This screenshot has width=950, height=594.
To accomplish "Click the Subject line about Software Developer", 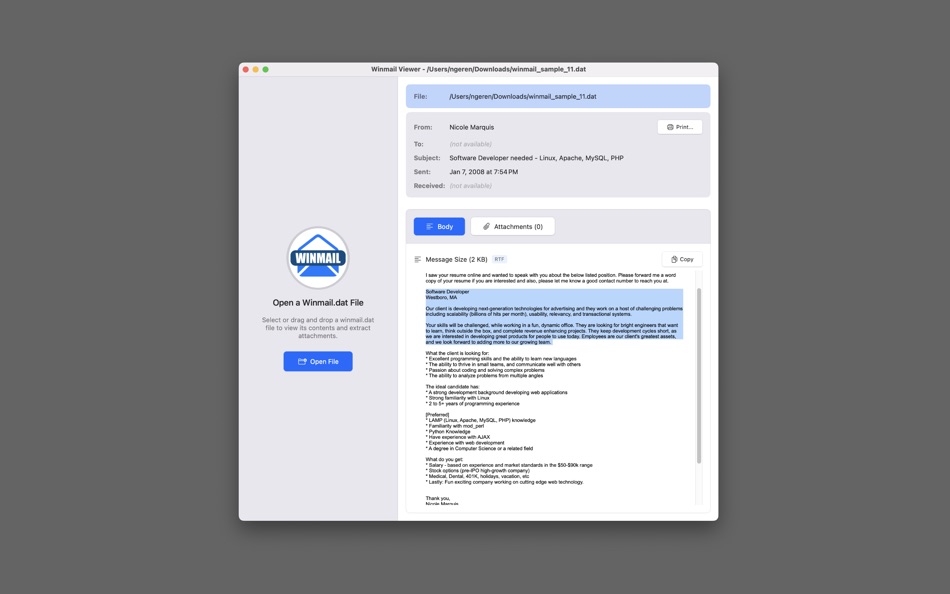I will click(x=537, y=157).
